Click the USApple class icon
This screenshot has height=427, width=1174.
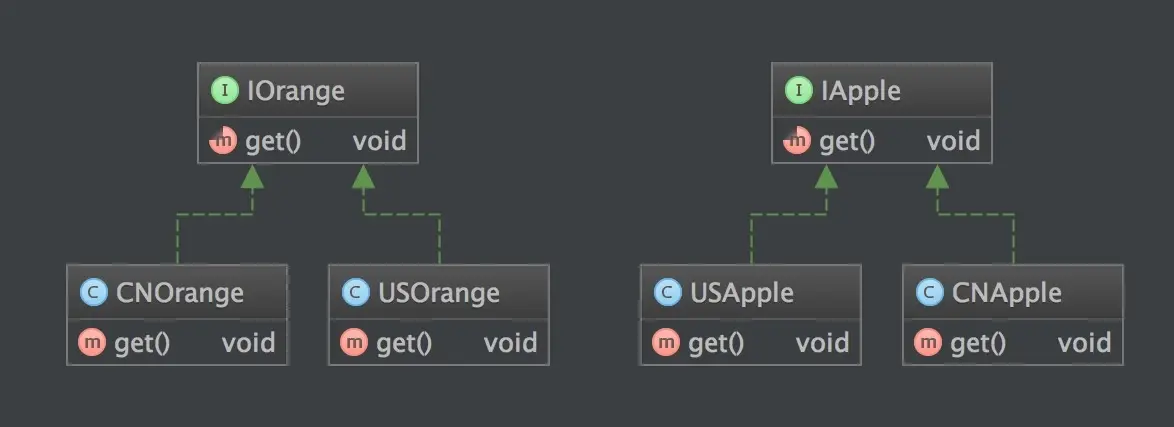pos(667,293)
